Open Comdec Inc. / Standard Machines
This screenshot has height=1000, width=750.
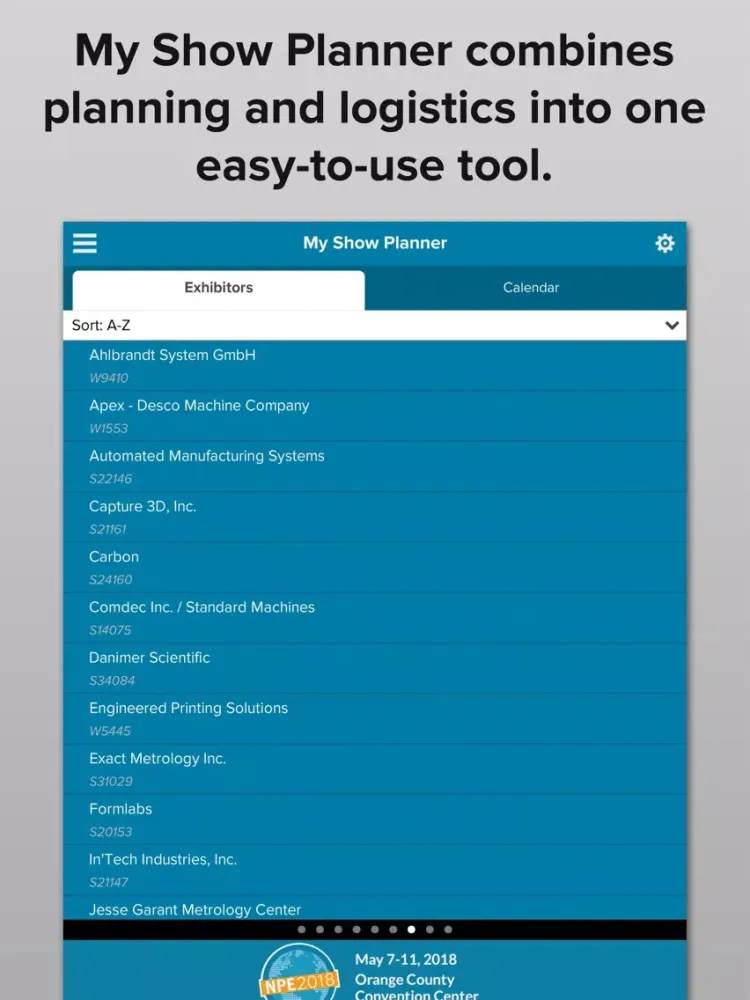pos(374,617)
